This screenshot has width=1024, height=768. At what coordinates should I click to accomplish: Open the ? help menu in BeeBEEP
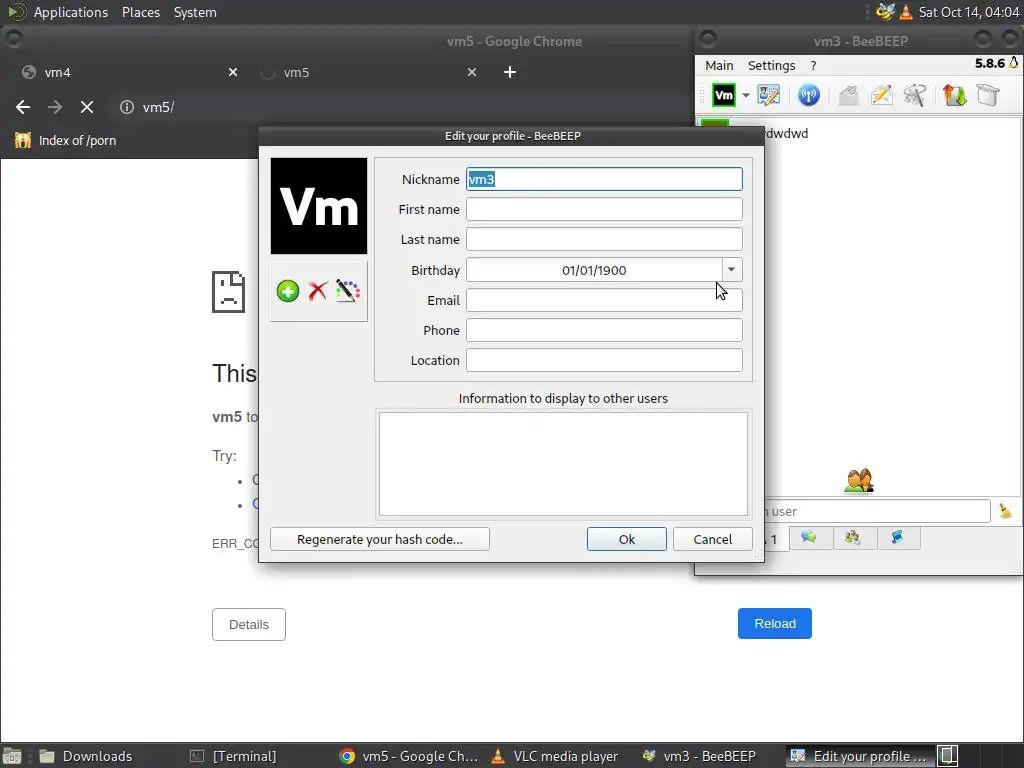tap(813, 65)
